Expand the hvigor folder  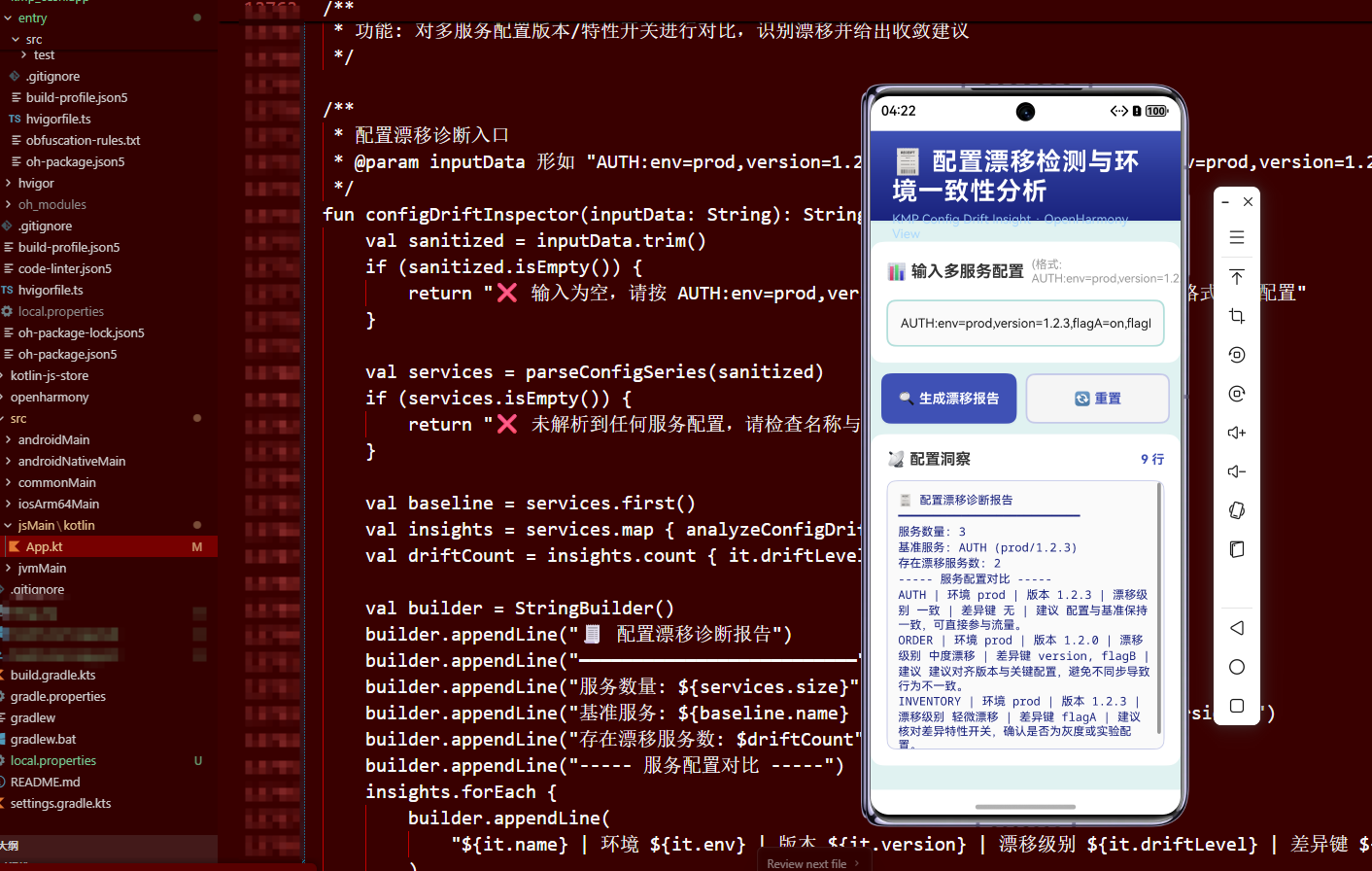click(x=8, y=183)
